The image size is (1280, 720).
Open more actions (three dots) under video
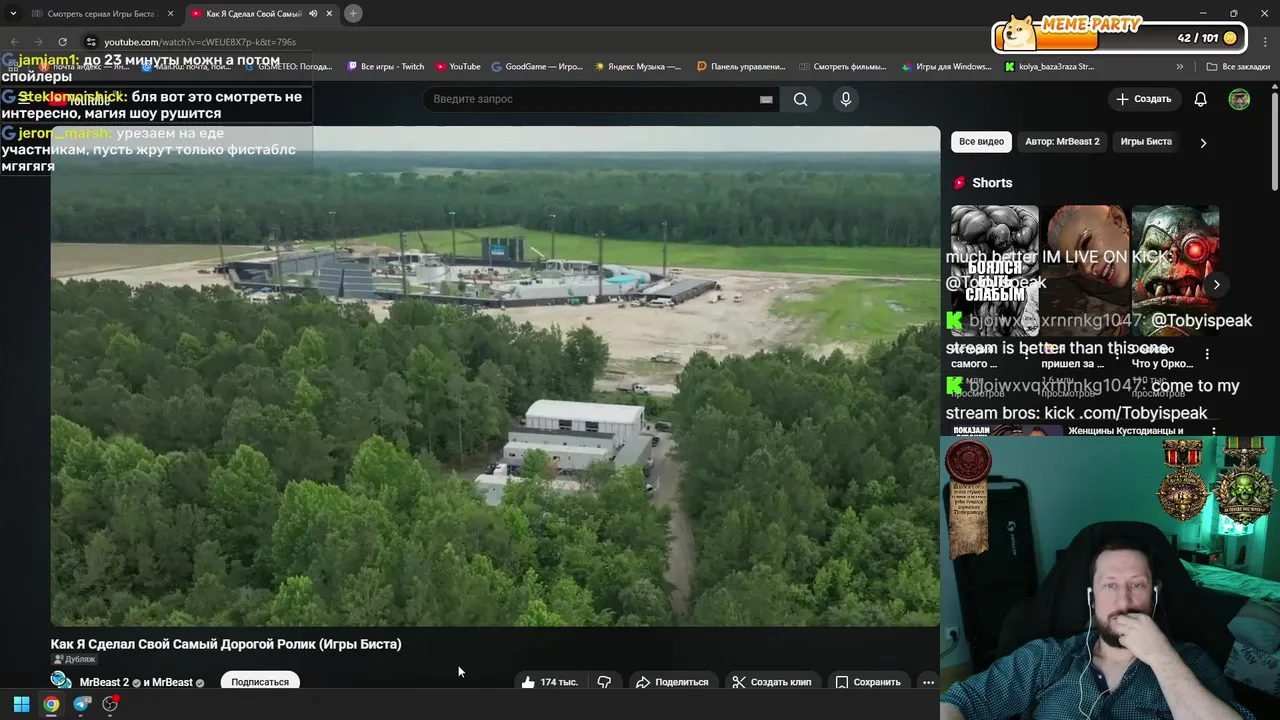[928, 682]
